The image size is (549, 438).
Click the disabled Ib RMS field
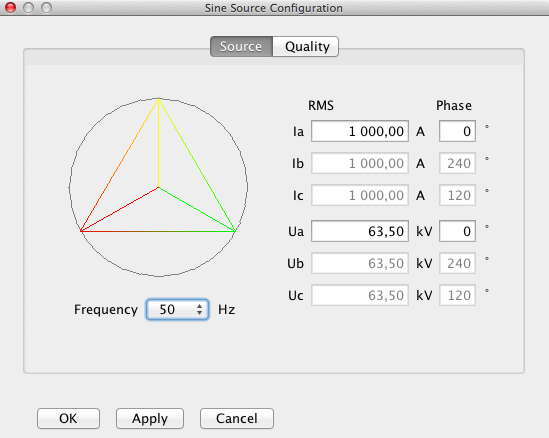(x=360, y=163)
